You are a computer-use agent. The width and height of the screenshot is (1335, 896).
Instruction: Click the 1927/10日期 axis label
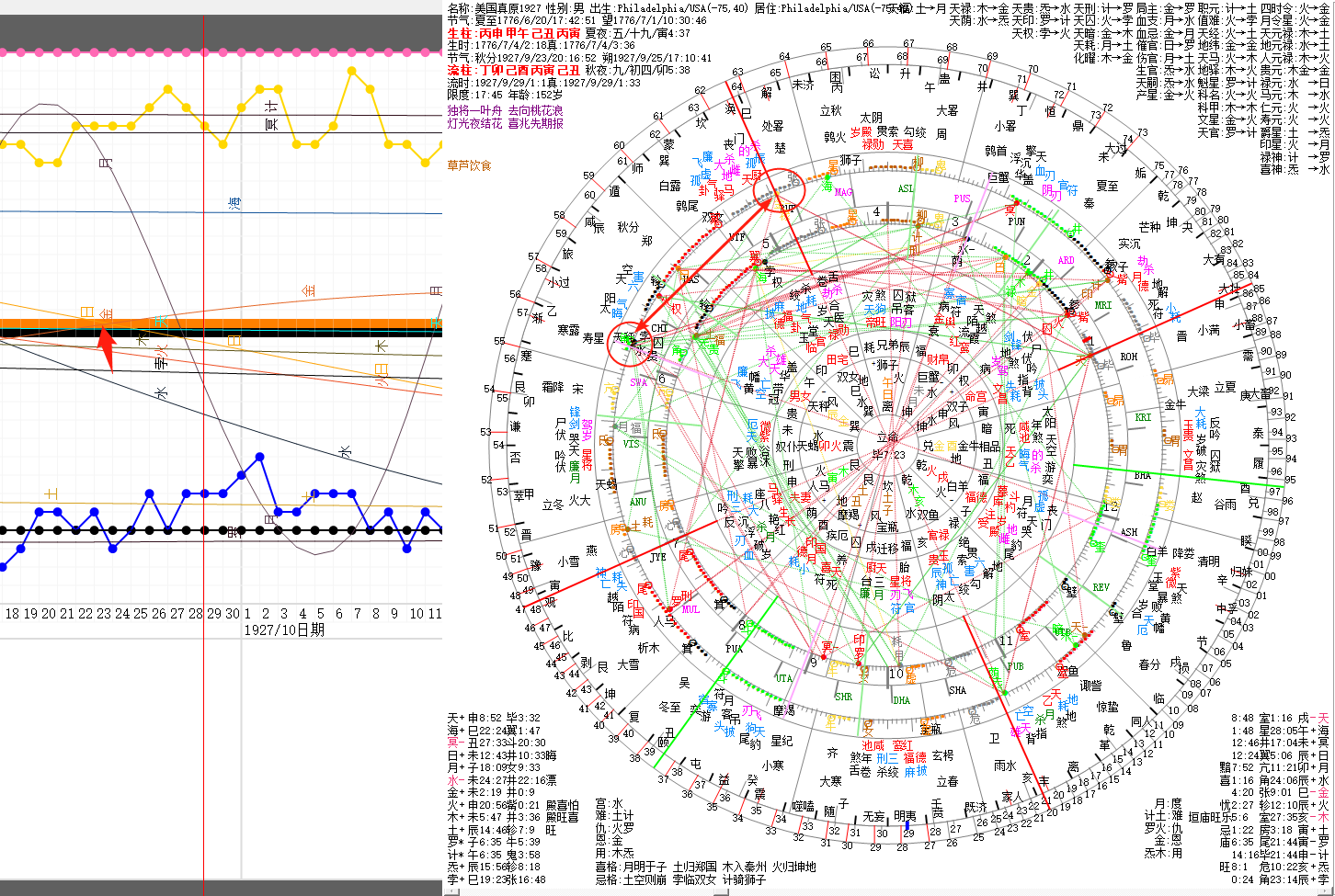point(284,629)
